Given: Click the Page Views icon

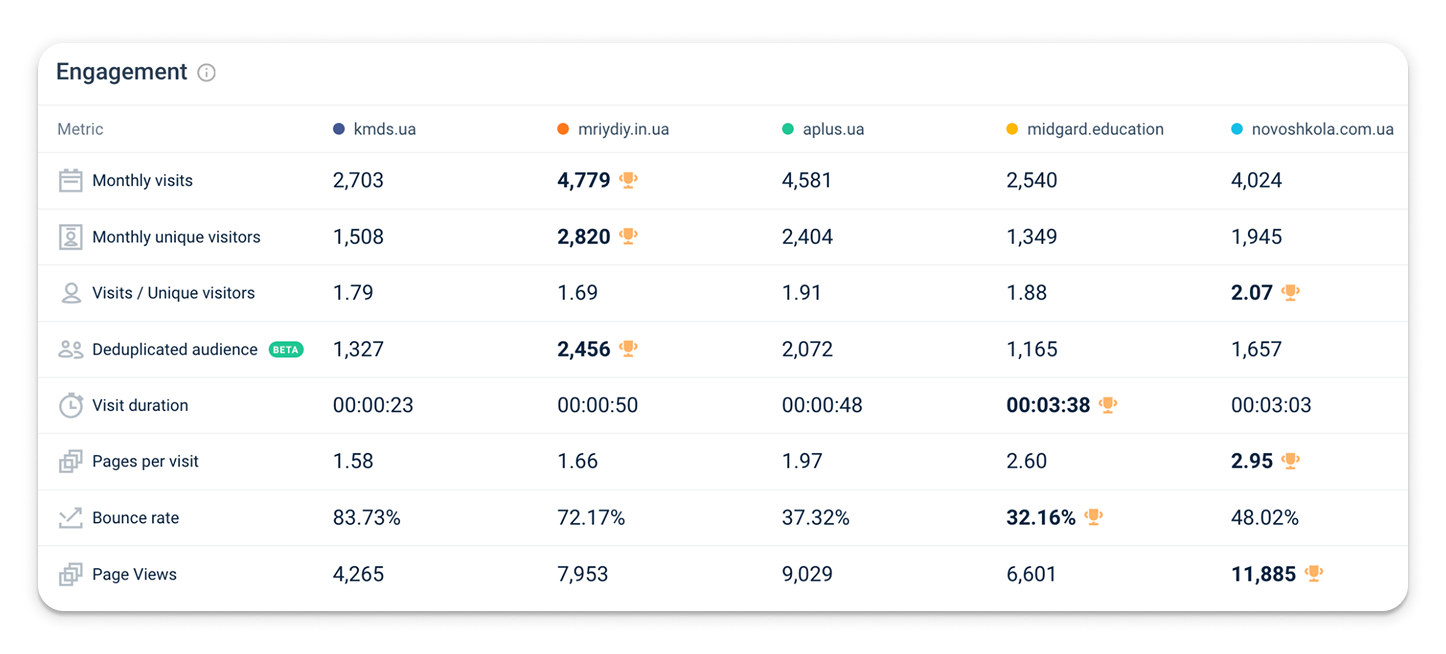Looking at the screenshot, I should [x=70, y=574].
